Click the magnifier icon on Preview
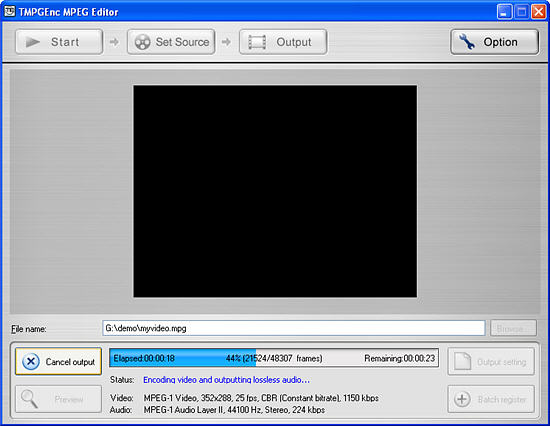Screen dimensions: 550x426 click(x=29, y=399)
